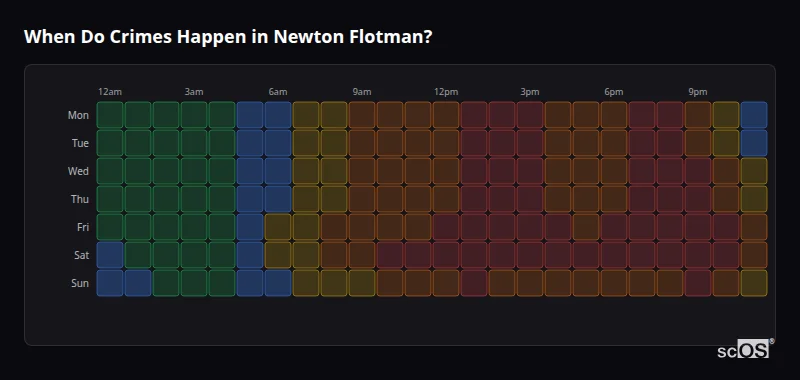Image resolution: width=800 pixels, height=380 pixels.
Task: Click the Wednesday 9pm heatmap cell
Action: point(698,171)
